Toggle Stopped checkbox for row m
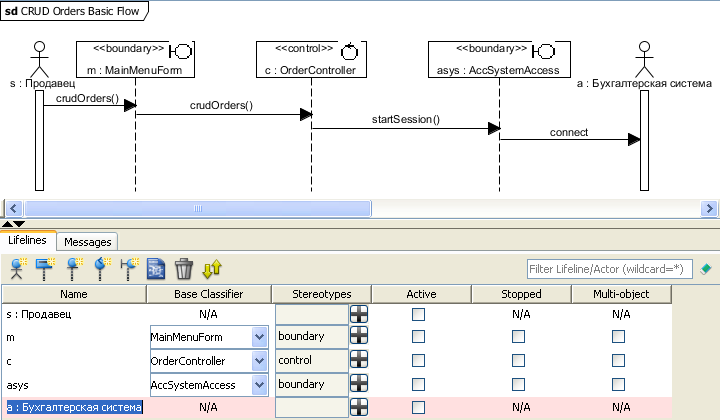Image resolution: width=720 pixels, height=420 pixels. (518, 336)
